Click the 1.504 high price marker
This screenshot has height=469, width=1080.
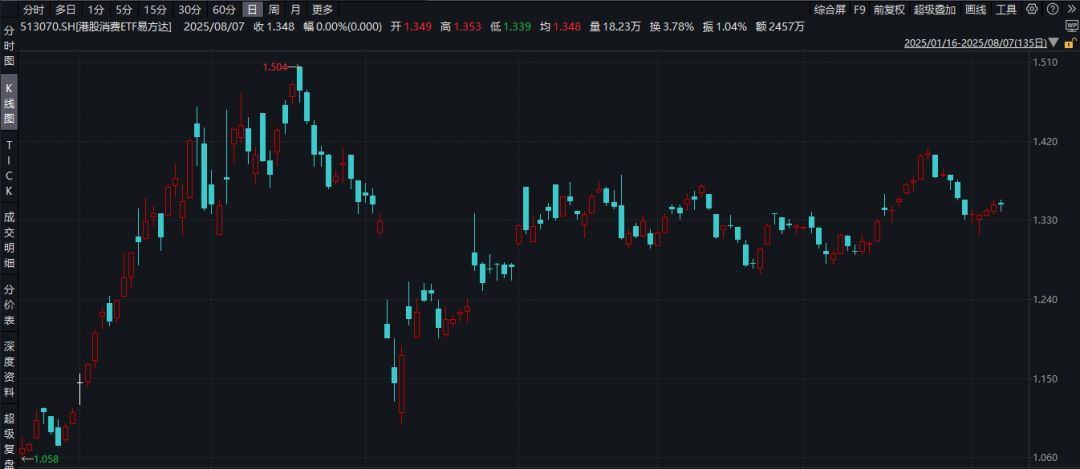click(x=274, y=67)
